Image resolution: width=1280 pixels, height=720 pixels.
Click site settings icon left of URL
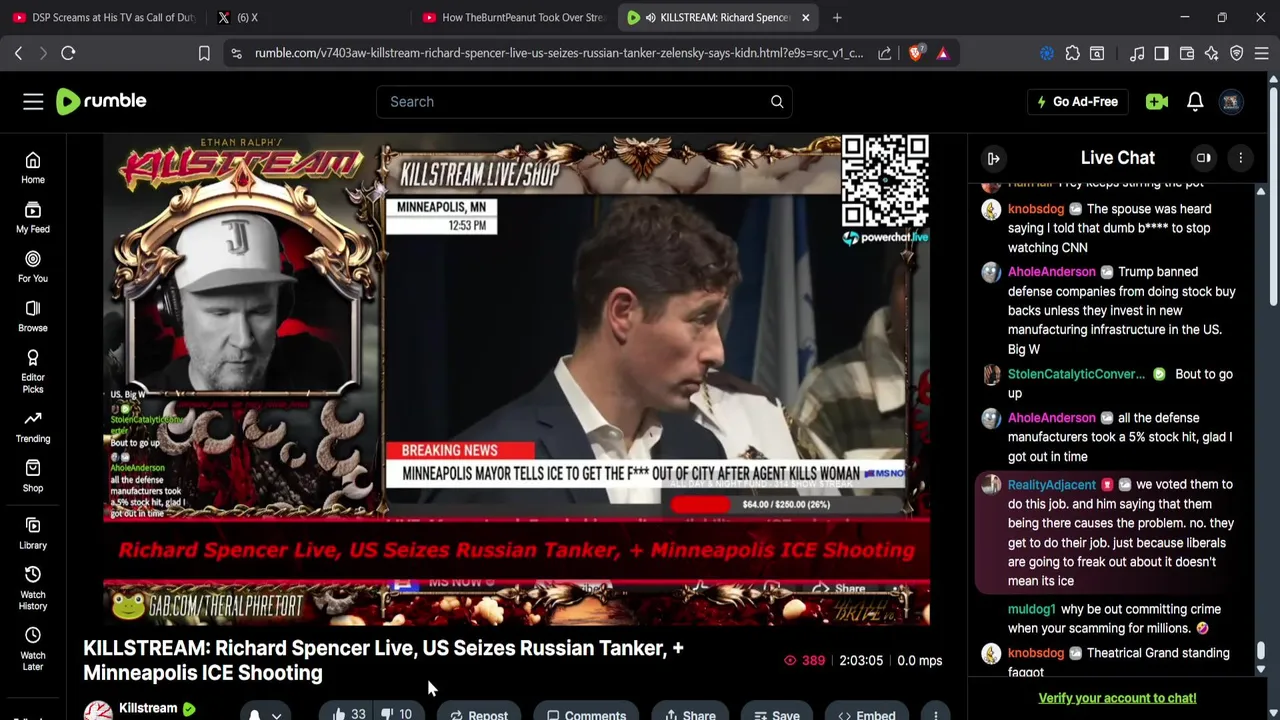[236, 53]
